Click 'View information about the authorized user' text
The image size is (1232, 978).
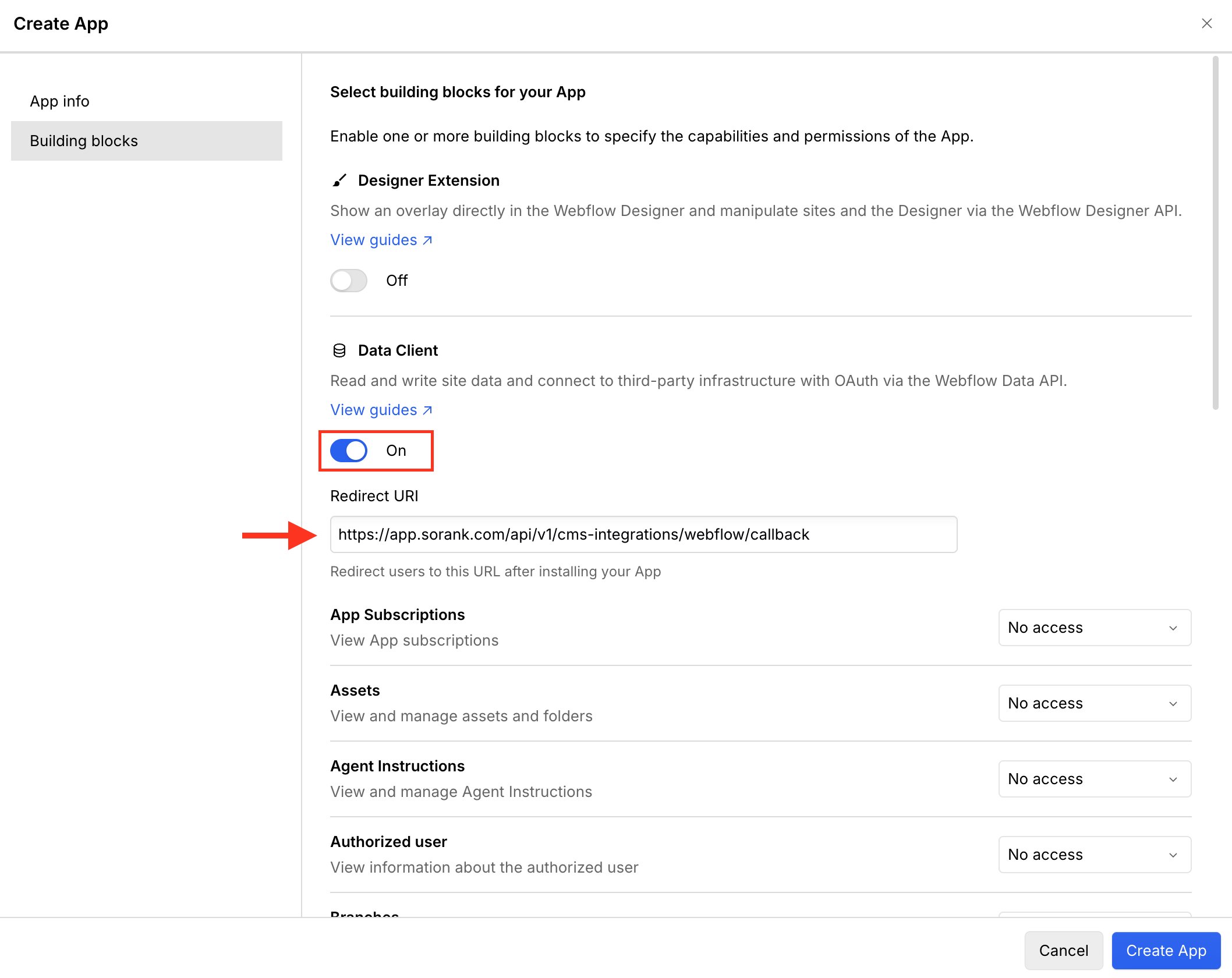point(484,867)
